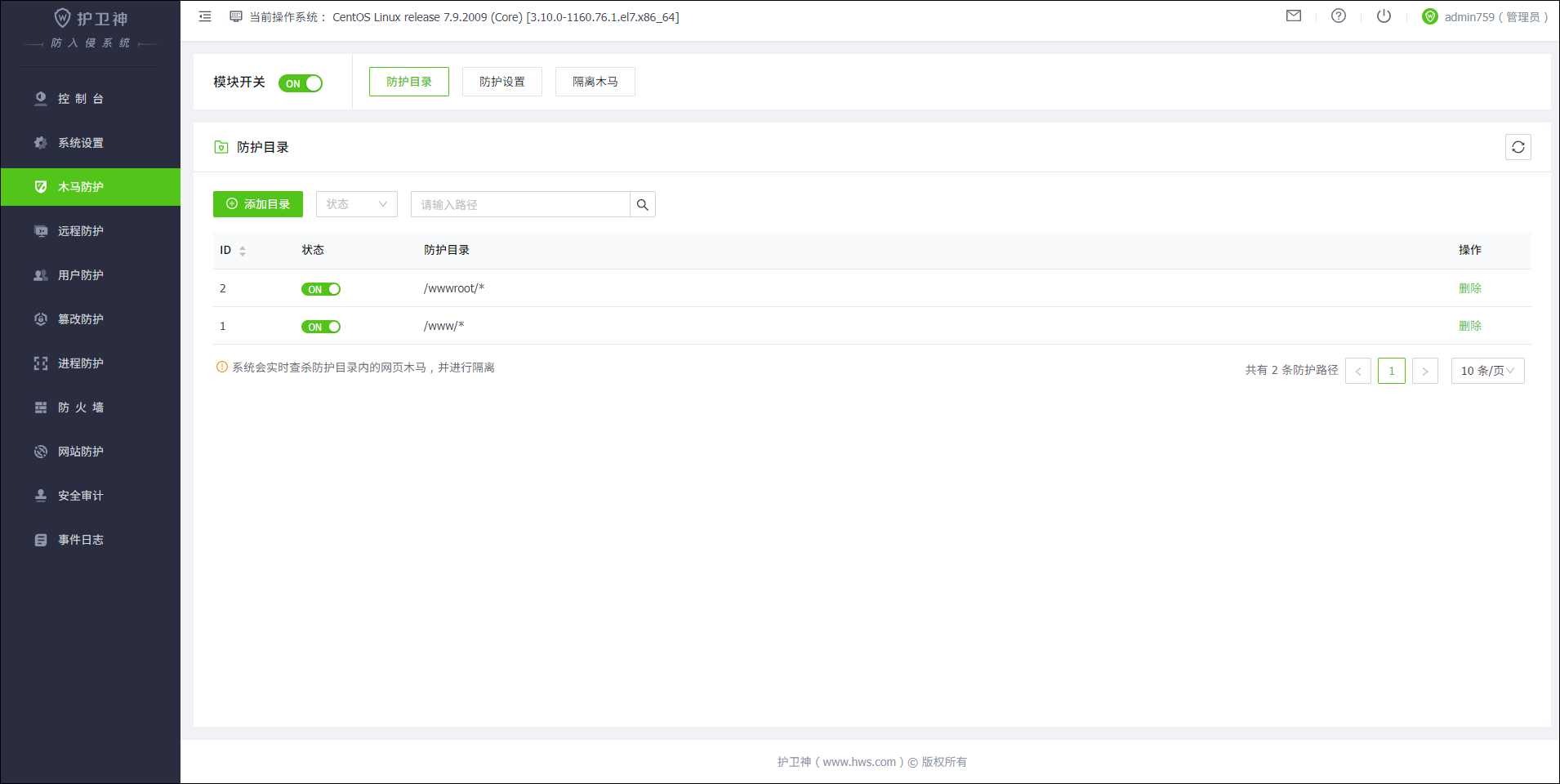Toggle status switch for /wwwroot/*
Screen dimensions: 1560x784
(321, 289)
